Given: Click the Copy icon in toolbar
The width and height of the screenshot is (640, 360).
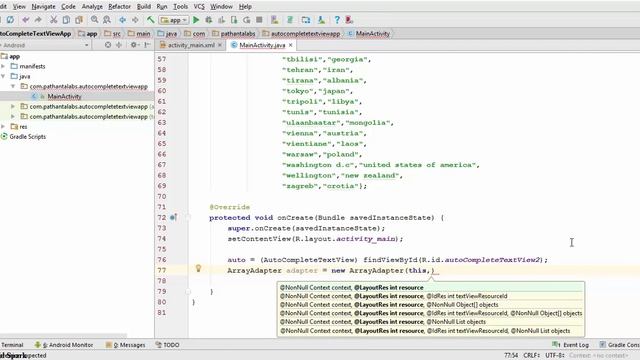Looking at the screenshot, I should pos(66,20).
